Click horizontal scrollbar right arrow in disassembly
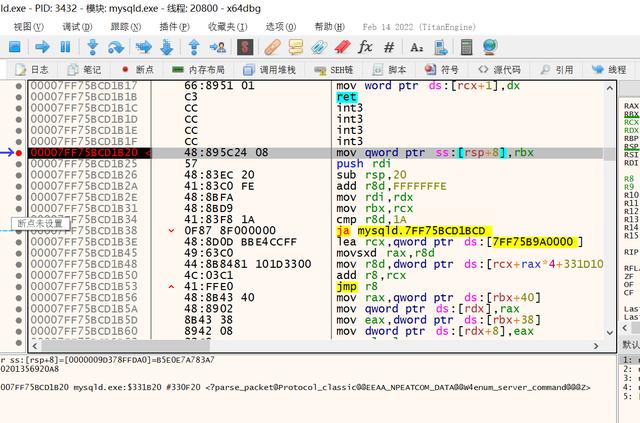 point(596,346)
